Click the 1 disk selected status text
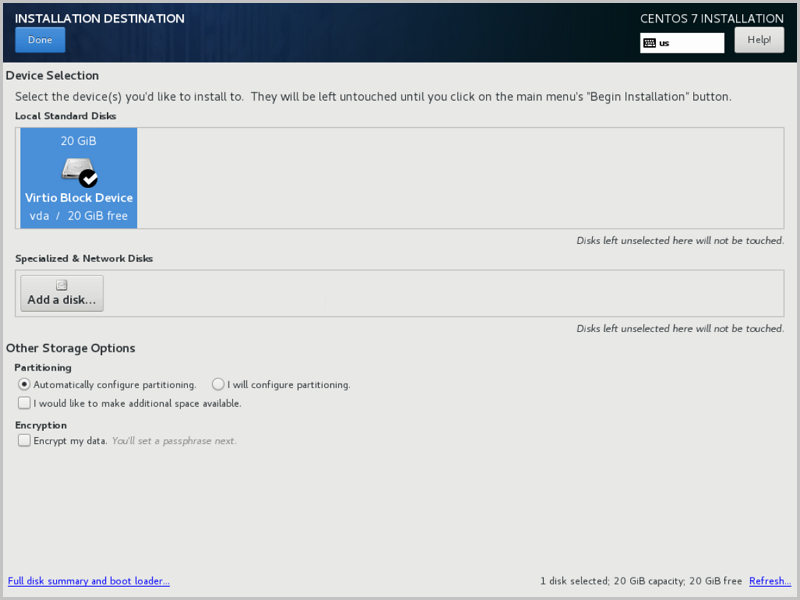 (x=640, y=581)
